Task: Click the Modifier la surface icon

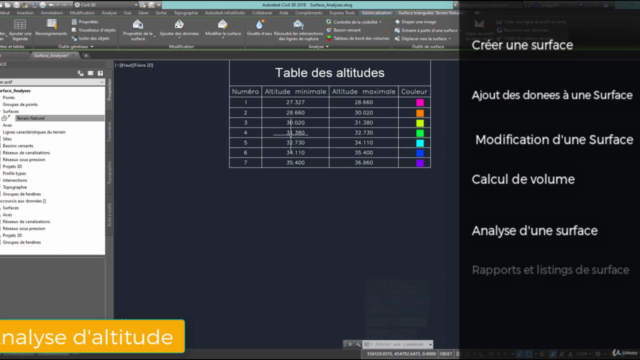Action: tap(223, 25)
